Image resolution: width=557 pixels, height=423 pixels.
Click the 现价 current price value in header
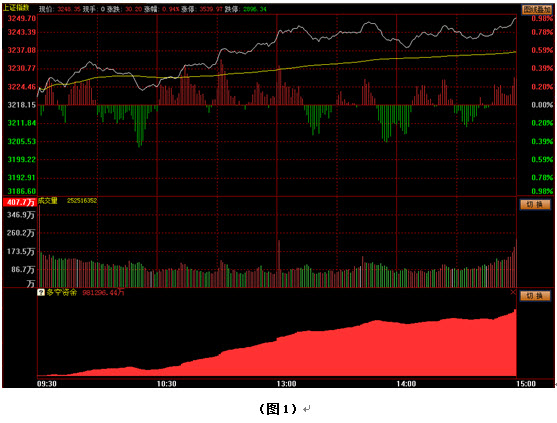[x=69, y=9]
